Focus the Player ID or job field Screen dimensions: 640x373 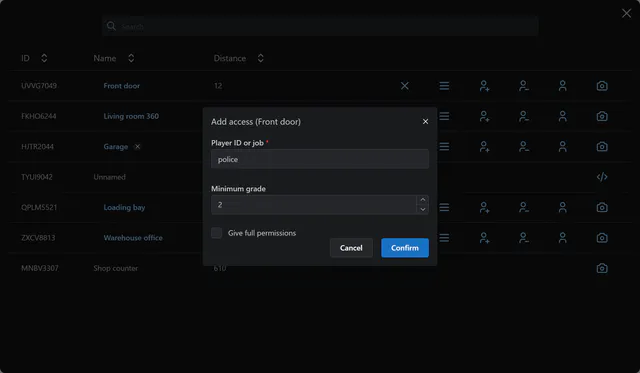pos(320,159)
